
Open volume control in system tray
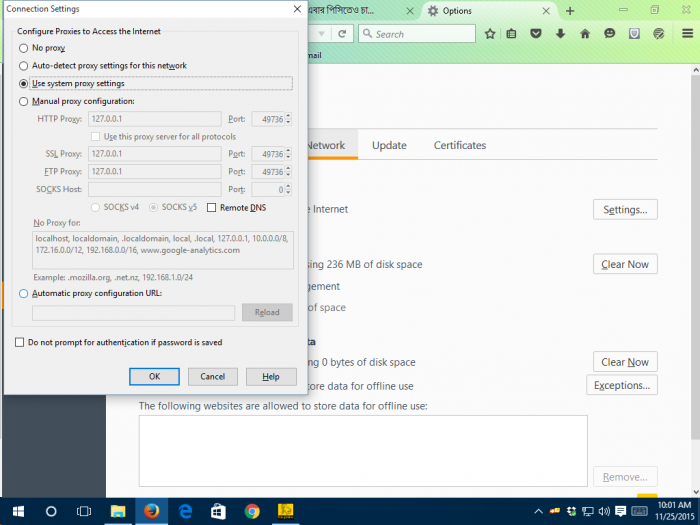click(x=604, y=512)
